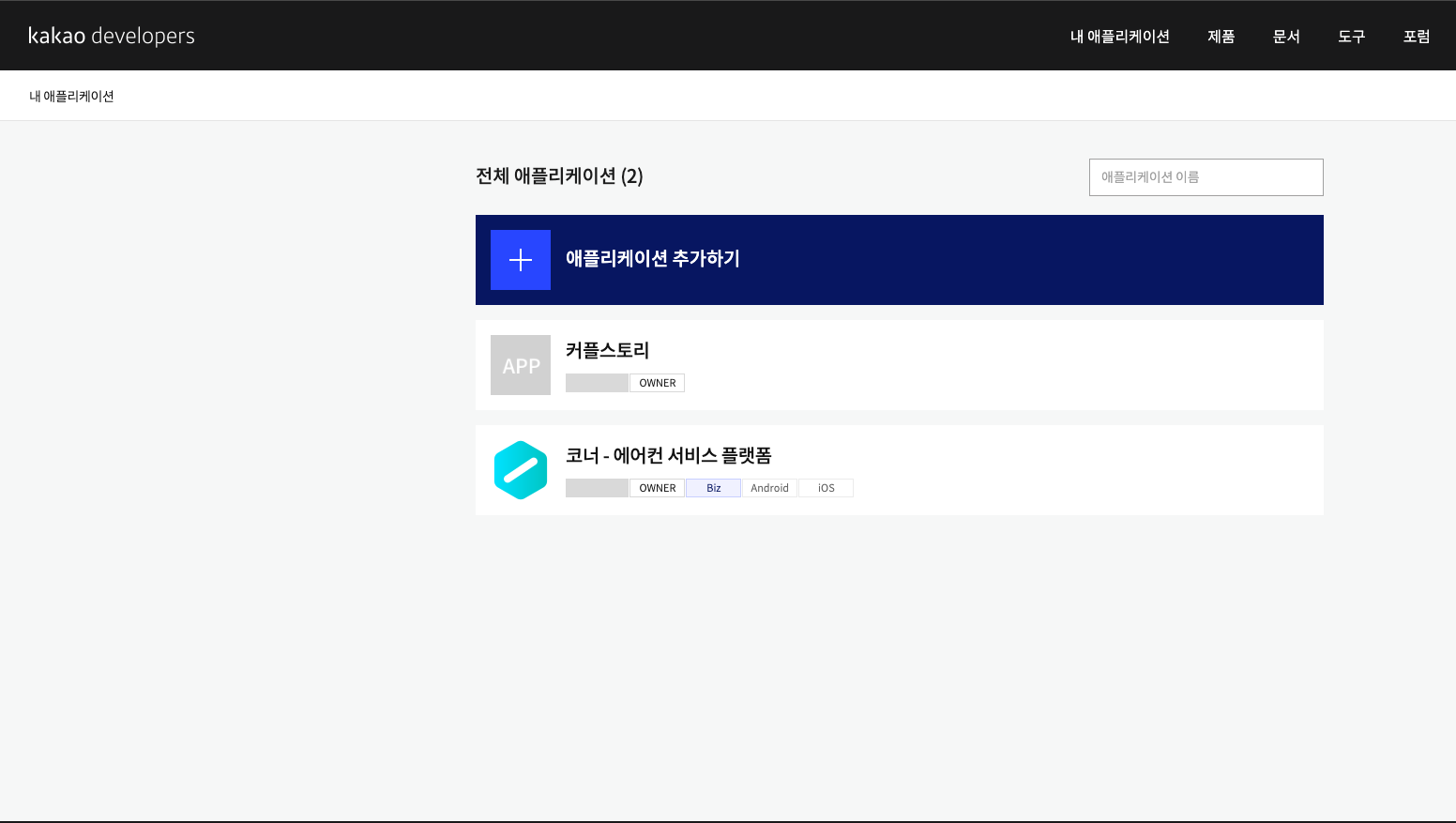Open the 커플스토리 application
This screenshot has width=1456, height=823.
point(900,365)
